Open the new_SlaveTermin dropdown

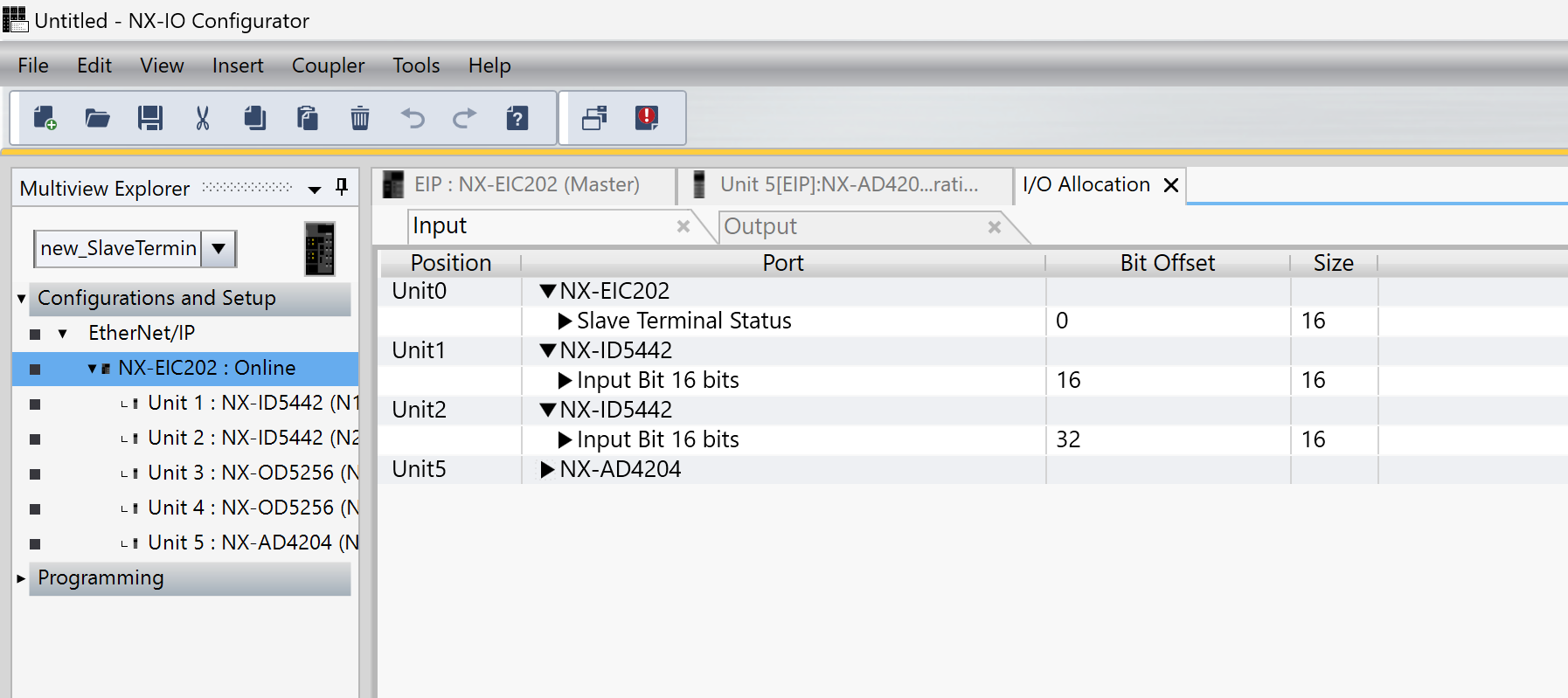tap(219, 249)
